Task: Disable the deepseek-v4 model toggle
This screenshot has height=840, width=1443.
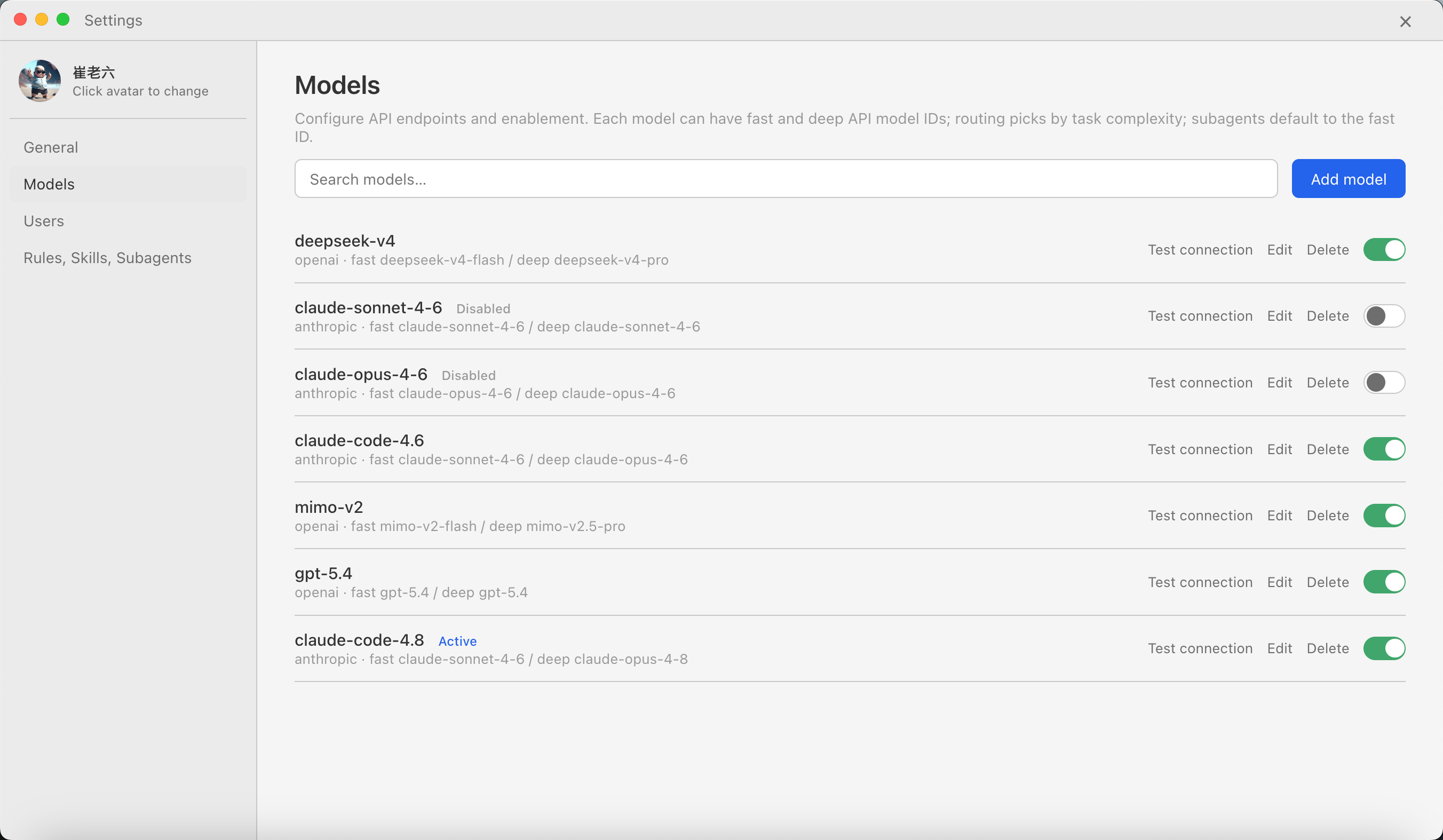Action: (1384, 250)
